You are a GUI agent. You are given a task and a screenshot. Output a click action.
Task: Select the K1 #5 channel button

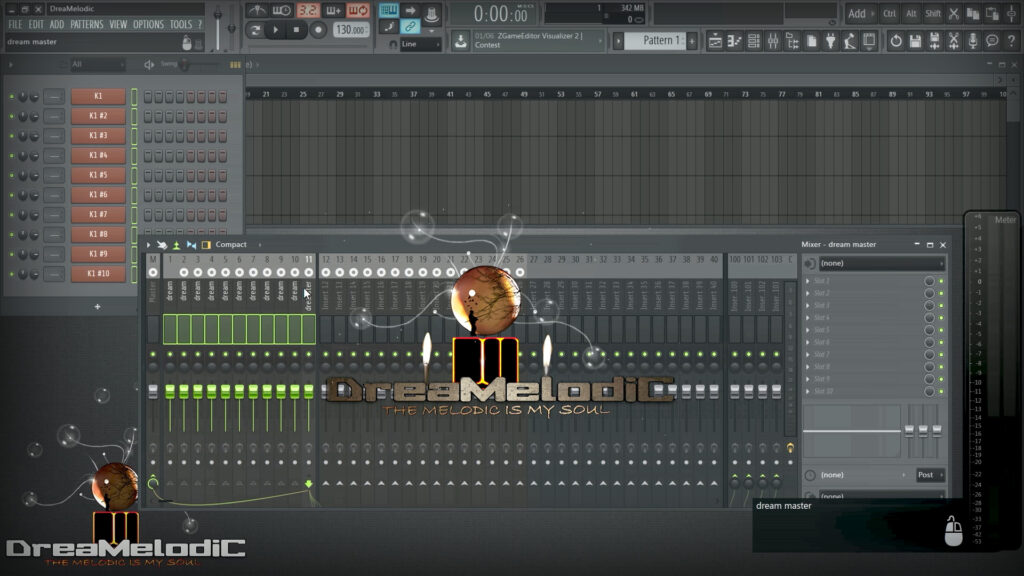click(98, 175)
